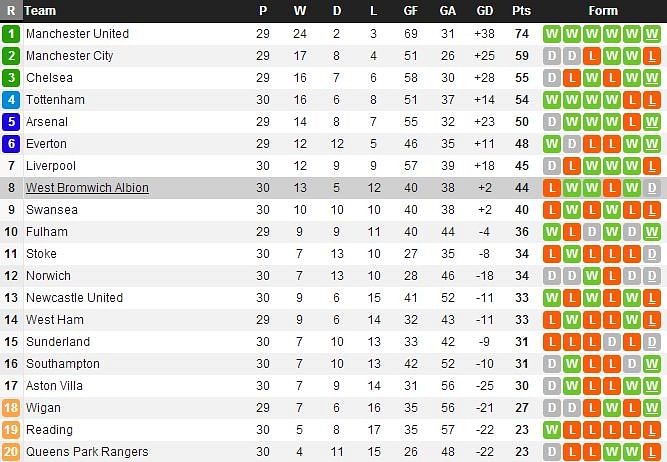
Task: Click the GD column header
Action: point(485,11)
